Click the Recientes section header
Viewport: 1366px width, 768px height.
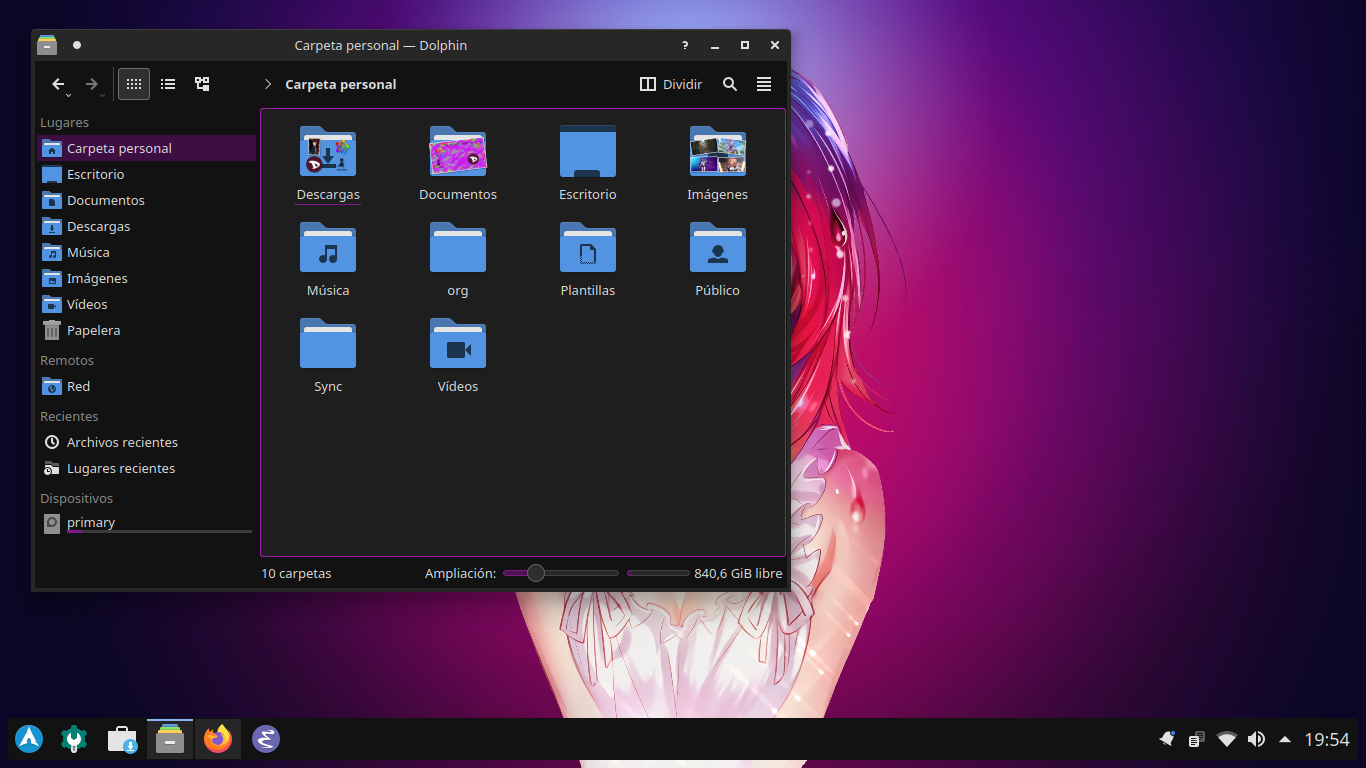point(69,417)
